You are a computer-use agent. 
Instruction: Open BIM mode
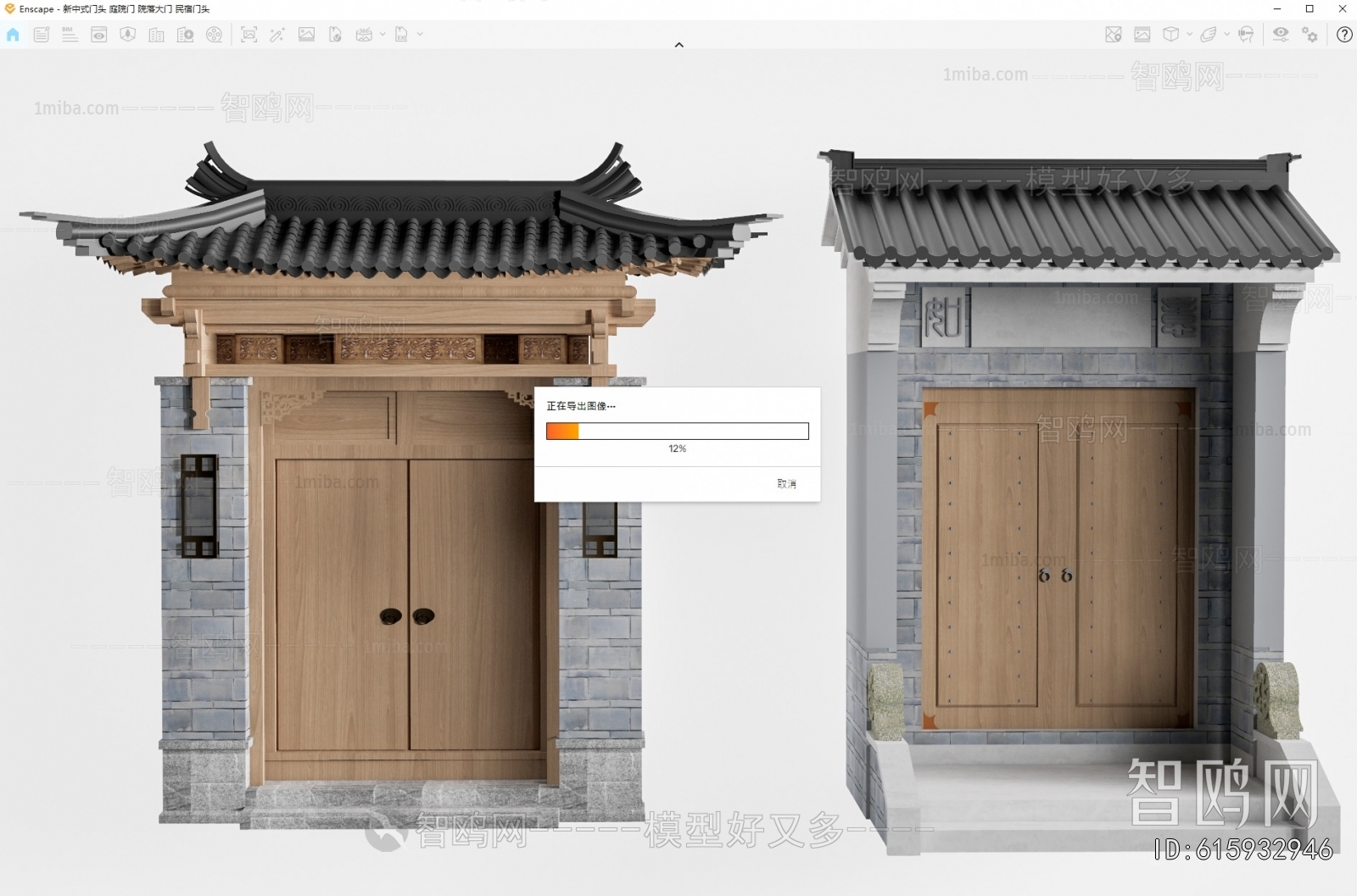[68, 35]
